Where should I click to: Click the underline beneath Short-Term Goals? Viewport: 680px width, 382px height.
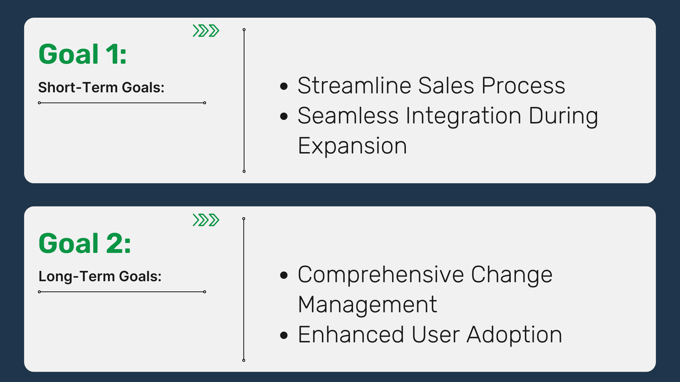coord(122,103)
